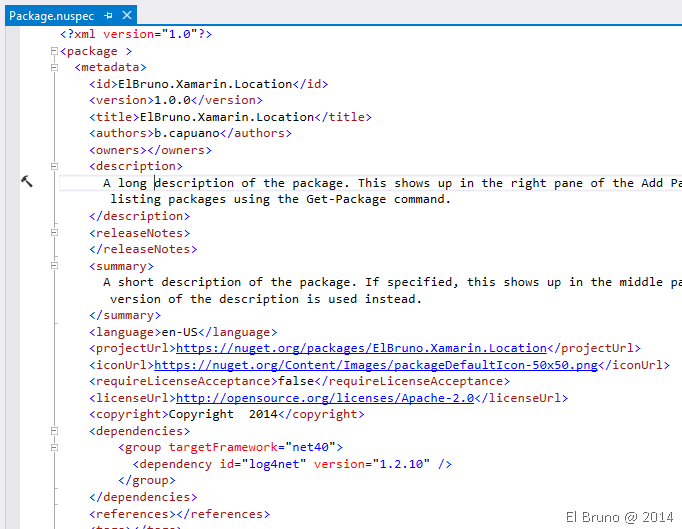The image size is (682, 529).
Task: Pin the Package.nuspec tab
Action: [x=107, y=16]
